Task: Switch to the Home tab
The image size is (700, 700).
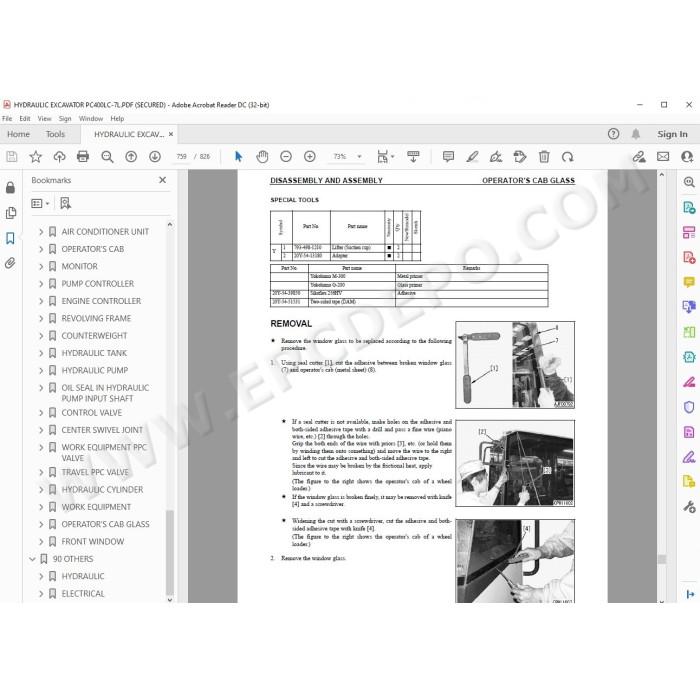Action: 18,134
